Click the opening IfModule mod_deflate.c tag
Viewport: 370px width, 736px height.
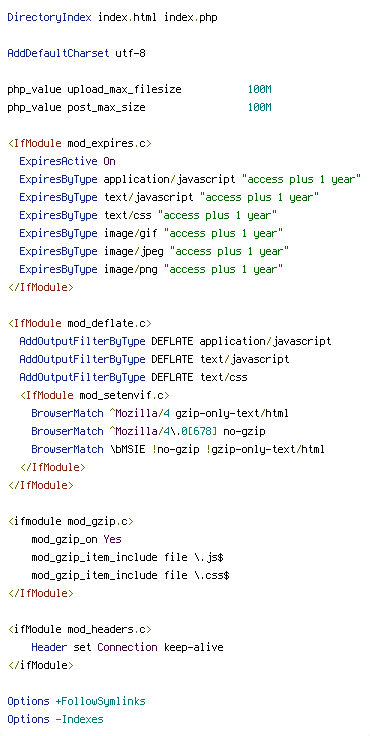pyautogui.click(x=80, y=323)
